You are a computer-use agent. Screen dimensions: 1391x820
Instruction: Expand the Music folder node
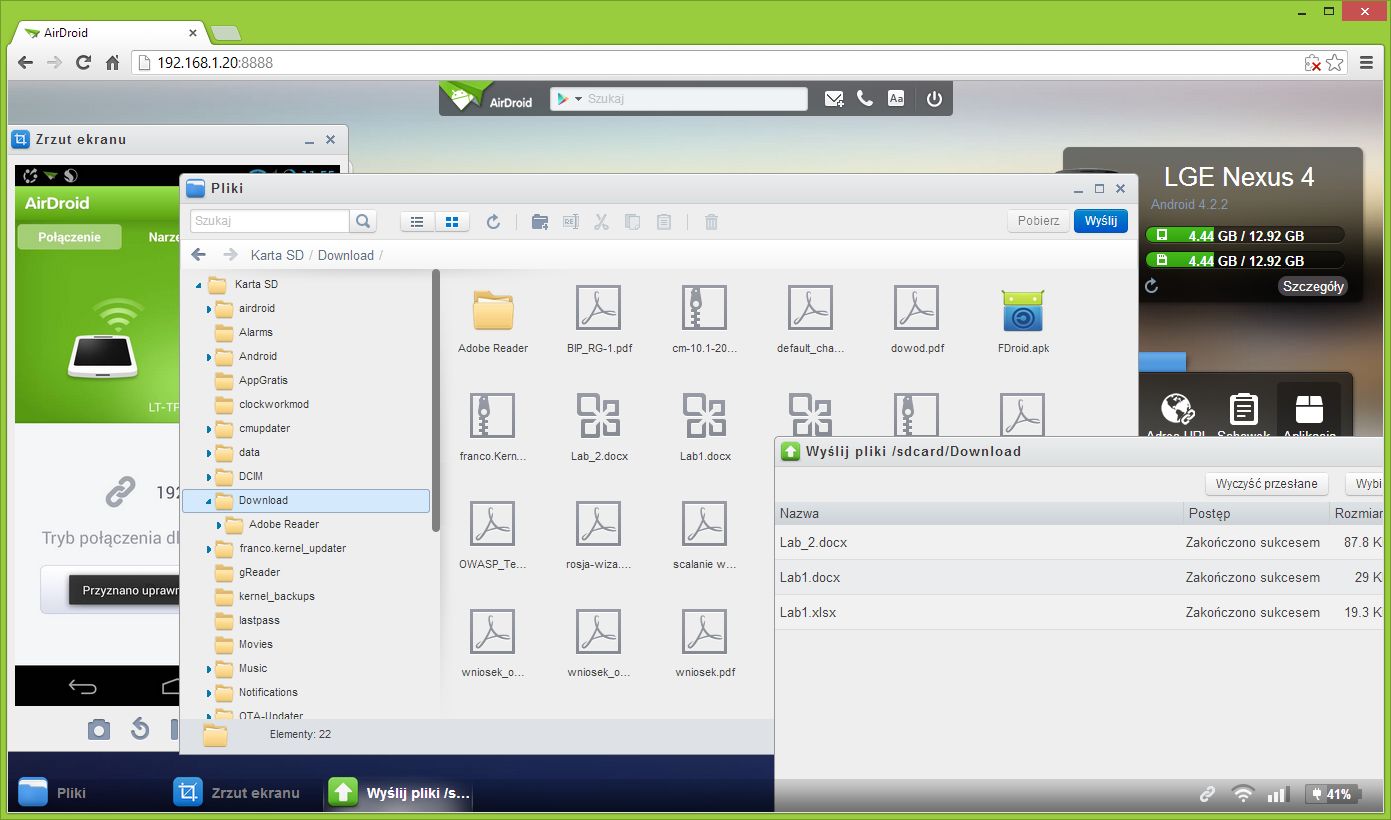pyautogui.click(x=209, y=669)
